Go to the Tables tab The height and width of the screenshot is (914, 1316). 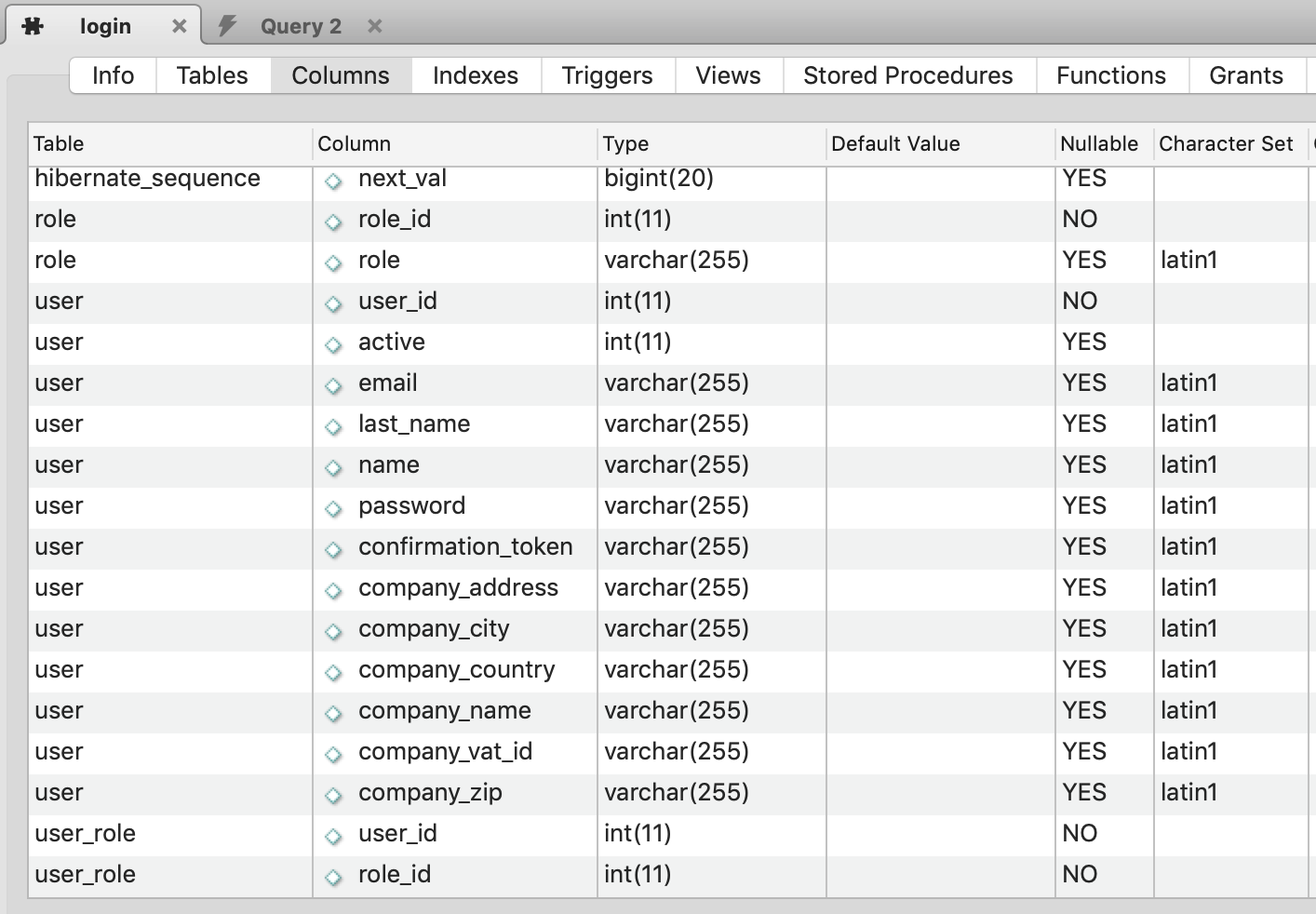point(212,75)
